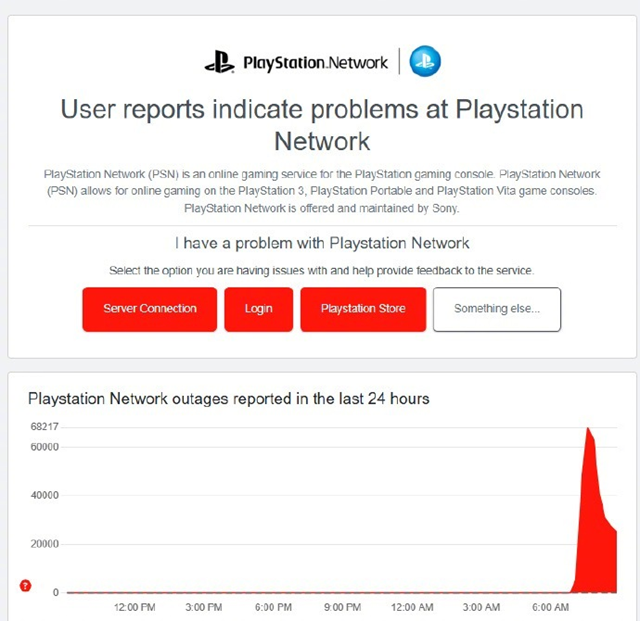The width and height of the screenshot is (640, 621).
Task: Click the blue circular PlayStation badge
Action: tap(425, 62)
